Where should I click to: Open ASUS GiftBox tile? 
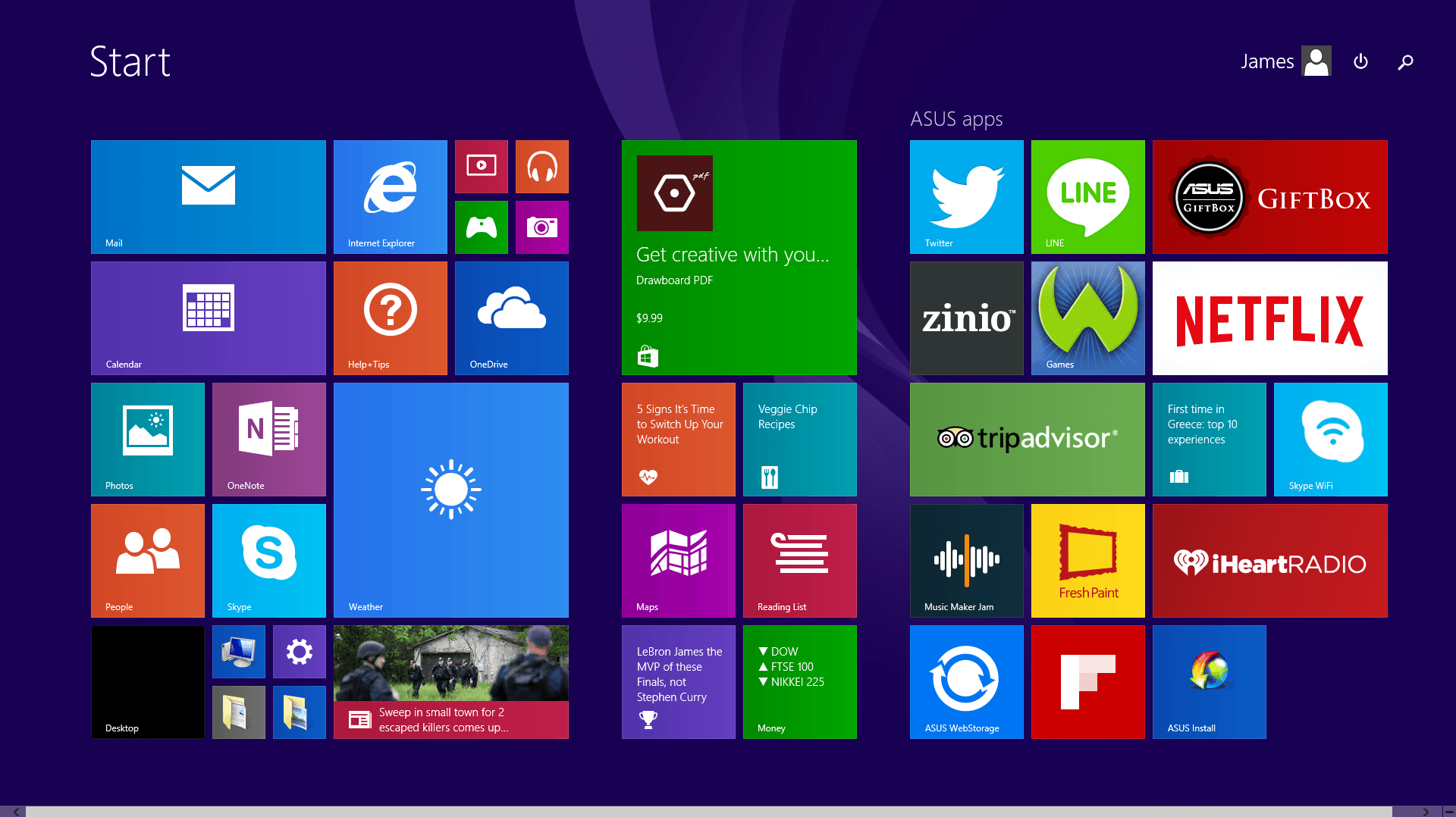(x=1270, y=197)
